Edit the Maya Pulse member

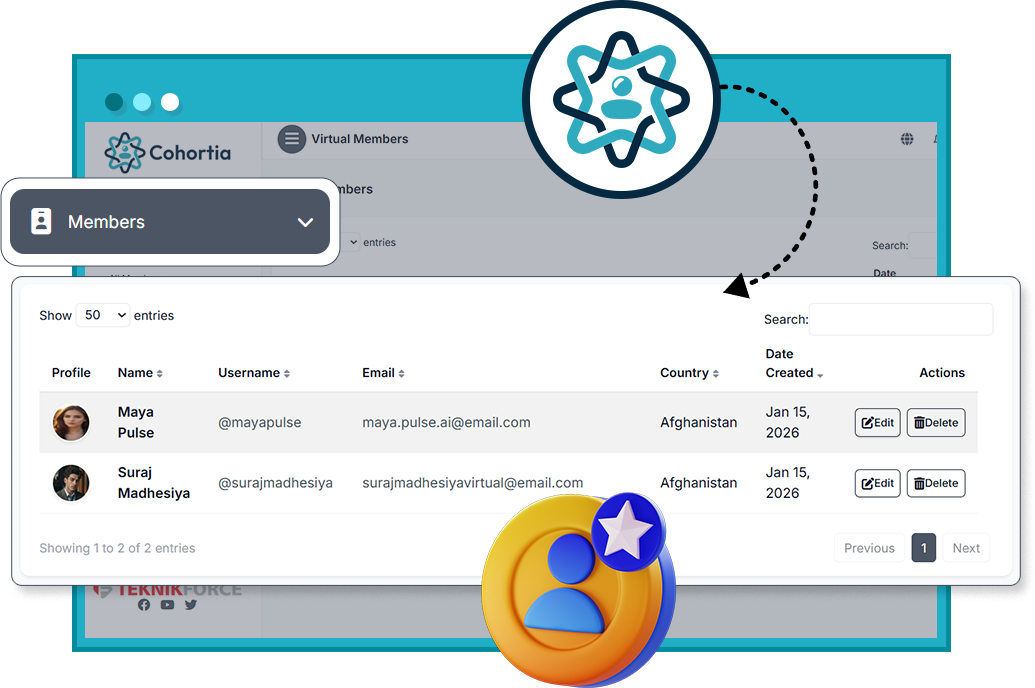877,423
